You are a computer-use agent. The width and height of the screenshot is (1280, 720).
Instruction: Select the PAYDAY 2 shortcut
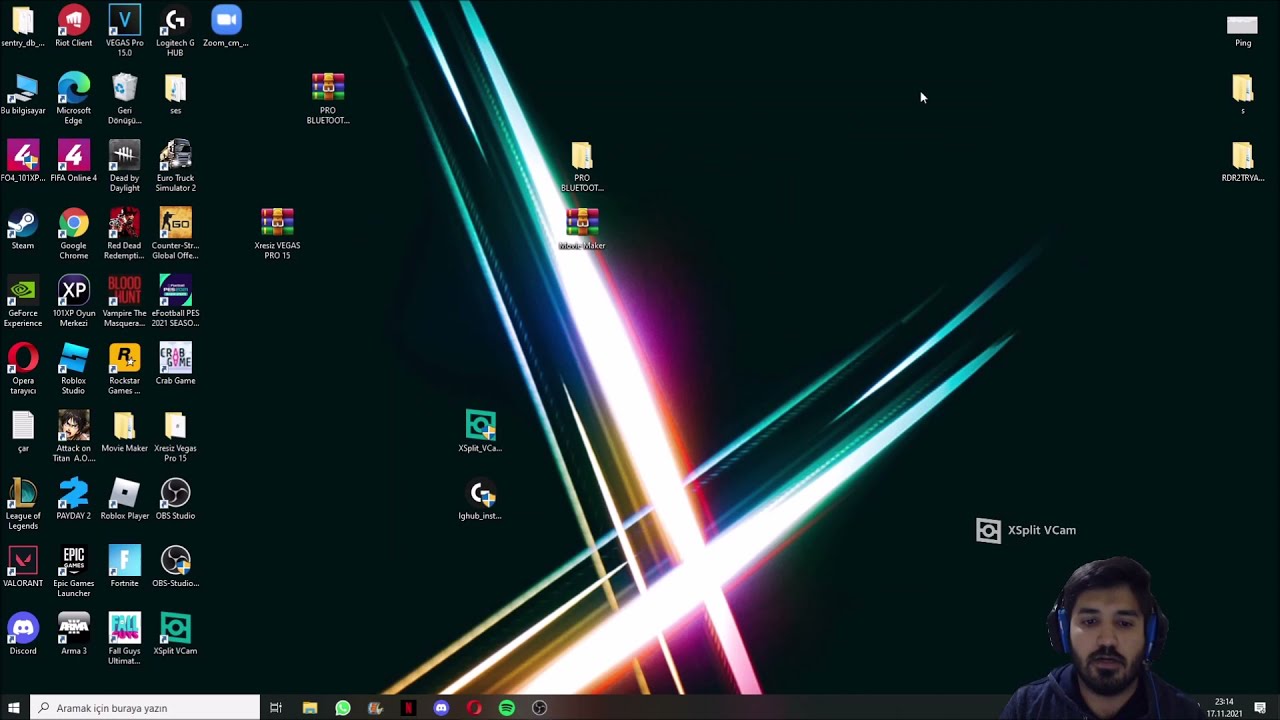pyautogui.click(x=73, y=500)
